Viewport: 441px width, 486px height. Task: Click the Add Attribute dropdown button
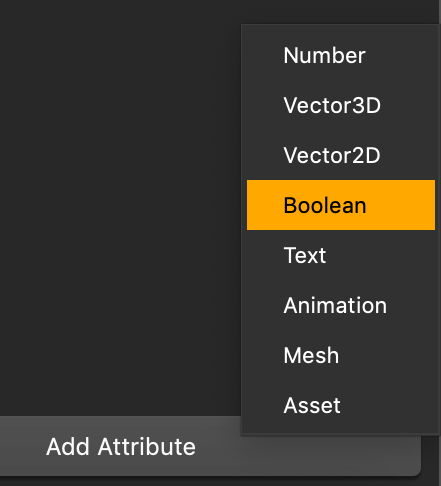[x=121, y=447]
